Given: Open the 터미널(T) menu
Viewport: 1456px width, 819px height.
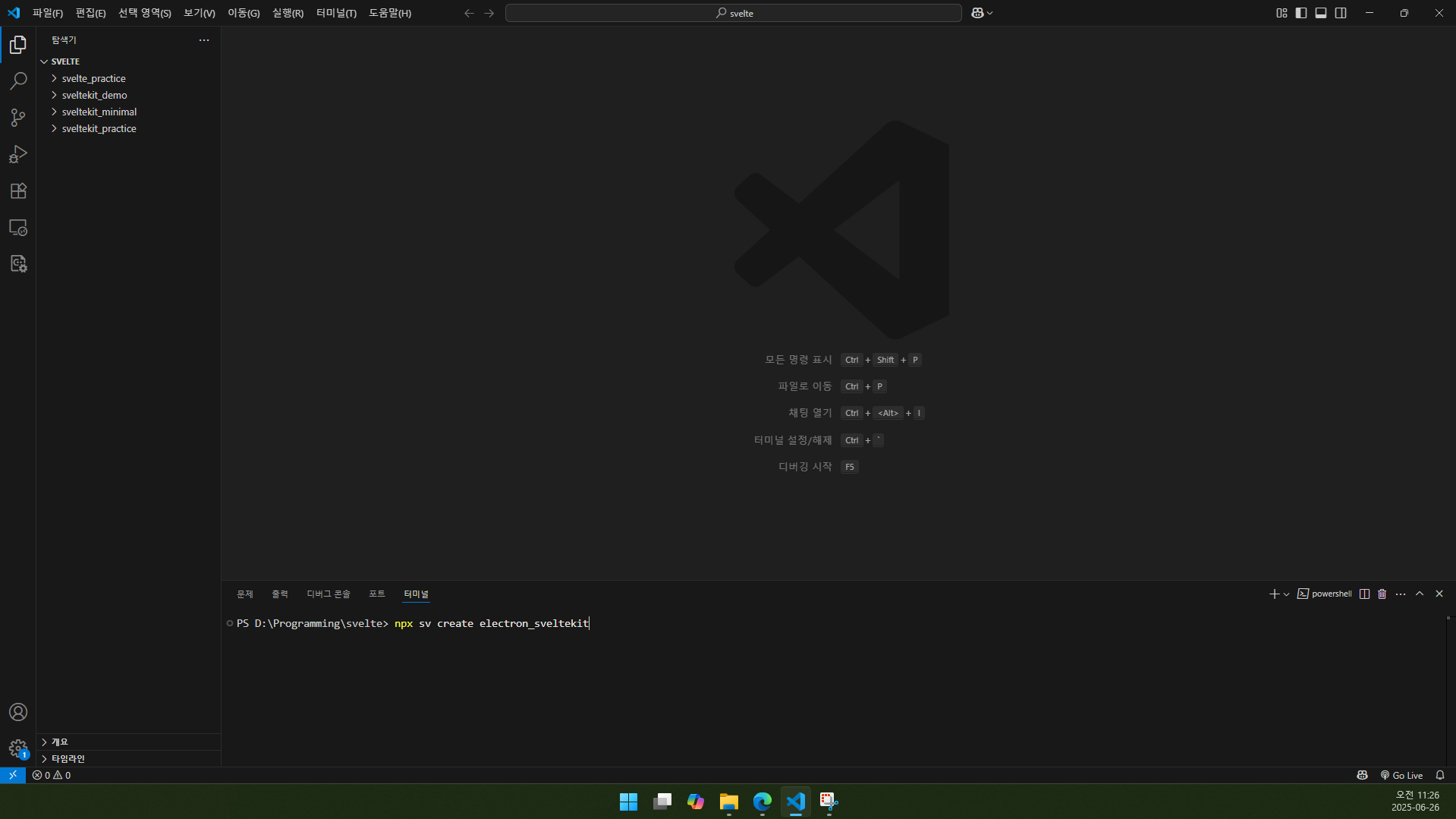Looking at the screenshot, I should (x=336, y=13).
